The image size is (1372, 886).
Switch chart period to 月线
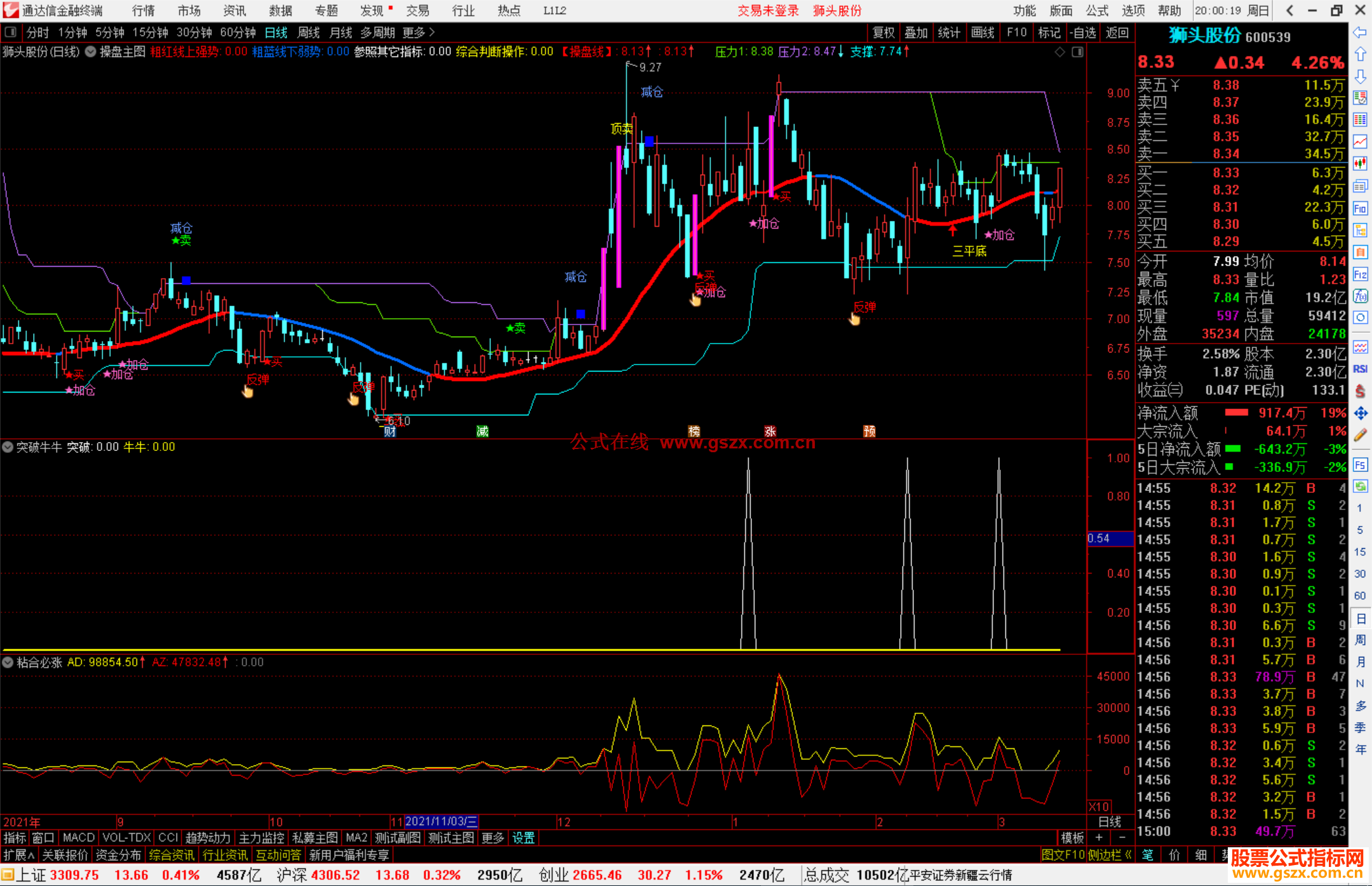coord(340,32)
